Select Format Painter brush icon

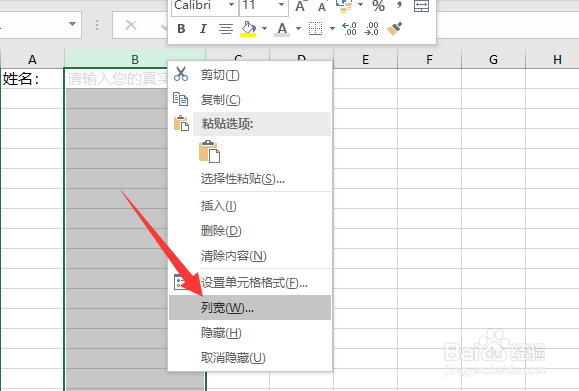click(x=394, y=28)
